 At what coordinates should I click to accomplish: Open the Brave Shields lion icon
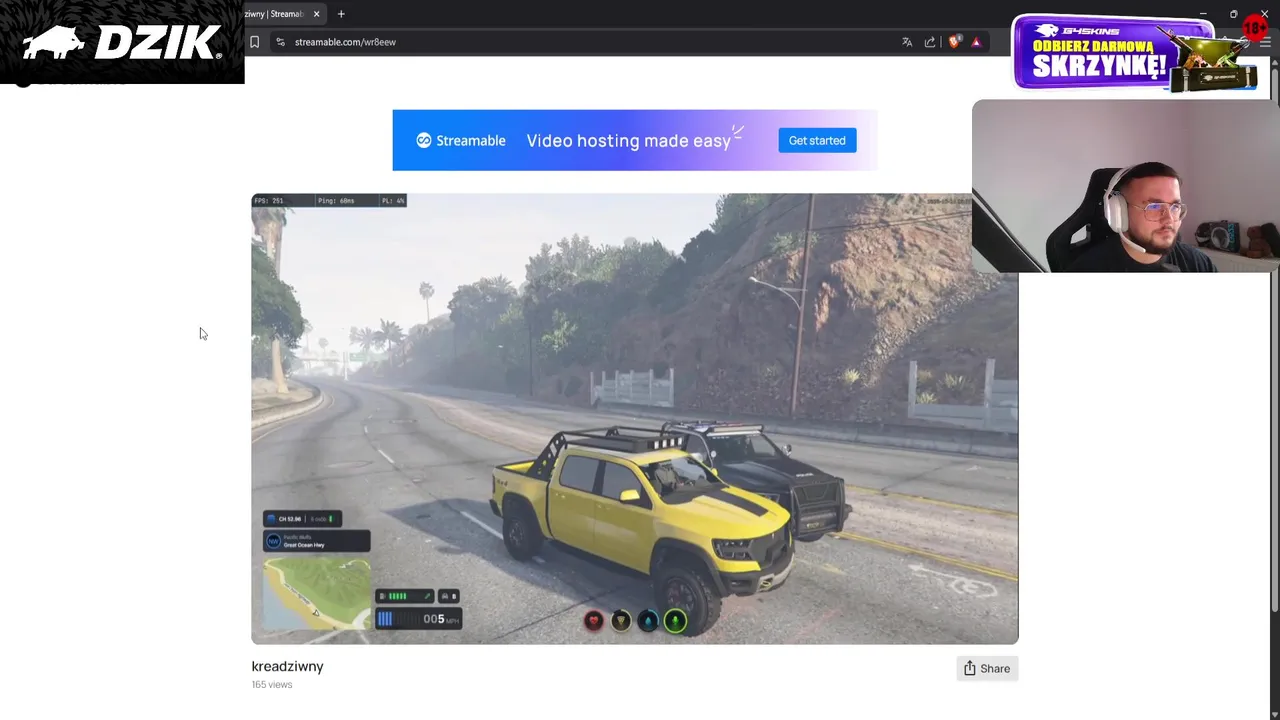tap(954, 42)
